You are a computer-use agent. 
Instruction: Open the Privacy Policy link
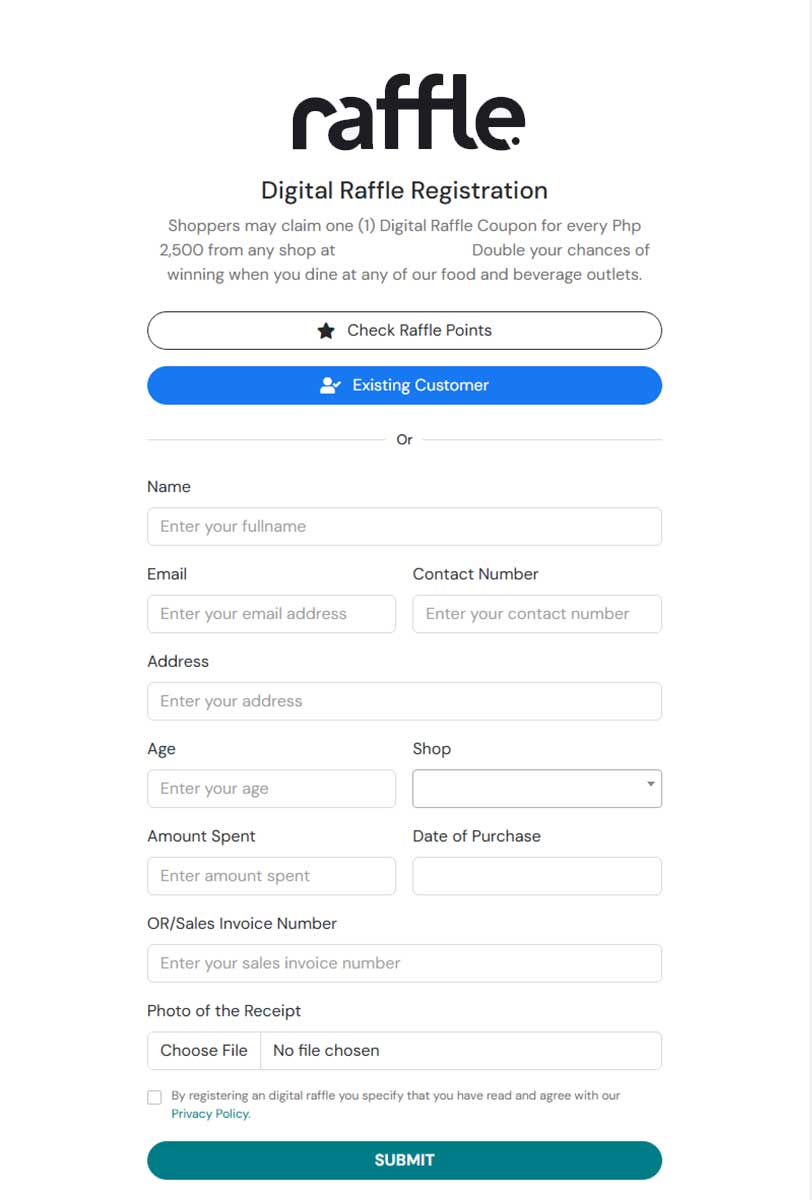click(210, 1114)
